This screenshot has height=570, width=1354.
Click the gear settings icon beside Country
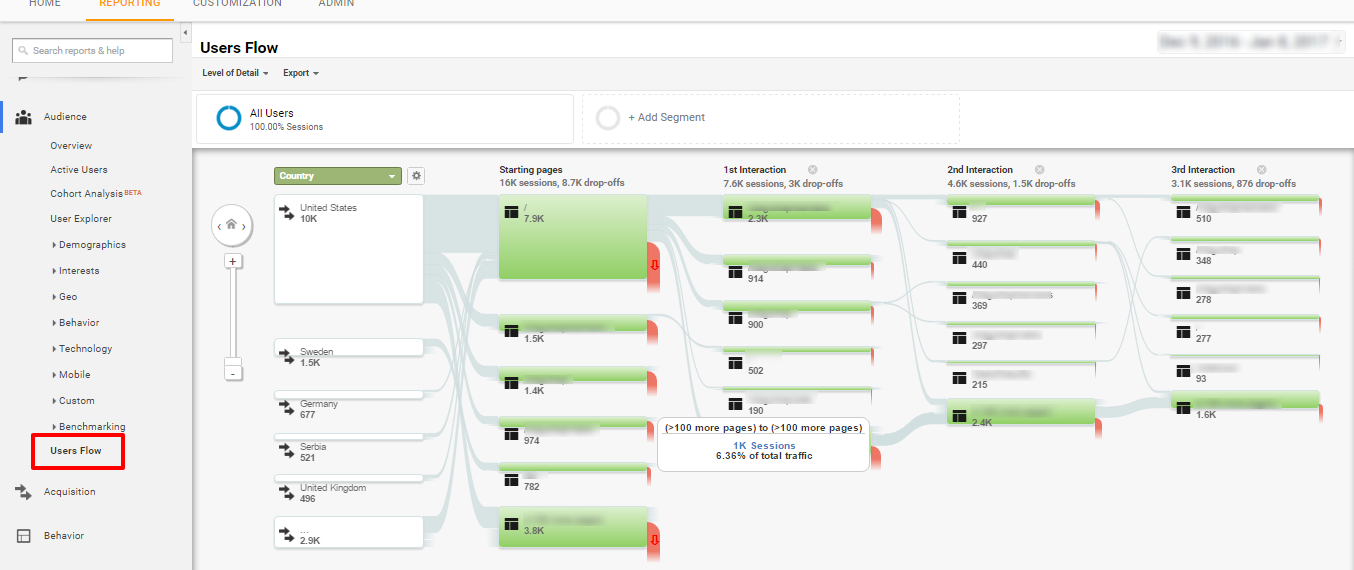417,176
